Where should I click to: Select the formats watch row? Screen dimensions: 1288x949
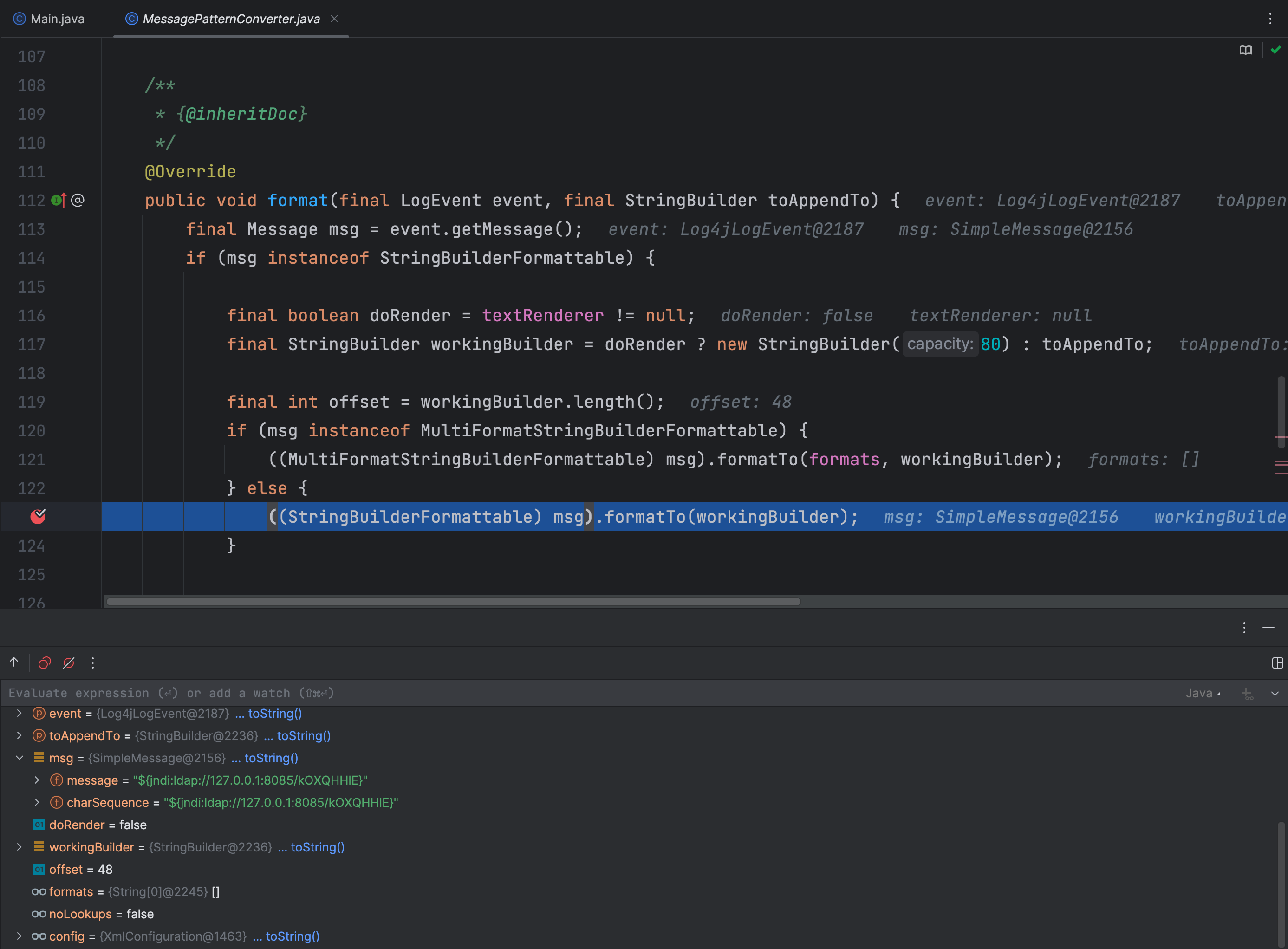point(637,892)
